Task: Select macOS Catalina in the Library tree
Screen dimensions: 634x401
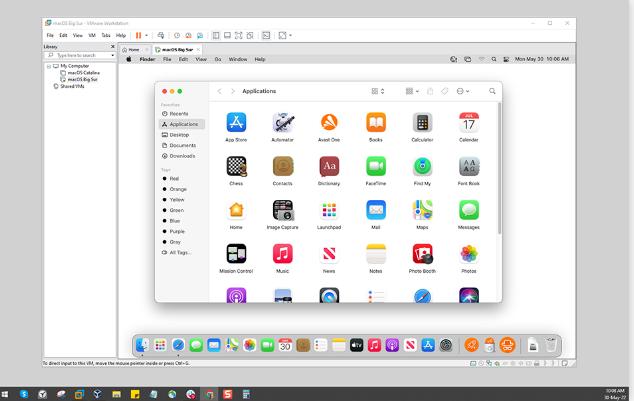Action: pyautogui.click(x=83, y=73)
